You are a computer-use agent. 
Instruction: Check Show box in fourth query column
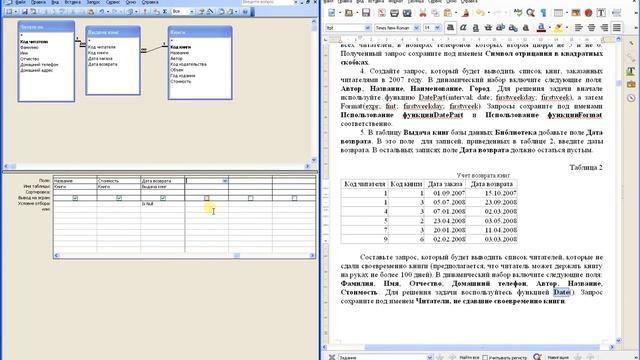[207, 198]
